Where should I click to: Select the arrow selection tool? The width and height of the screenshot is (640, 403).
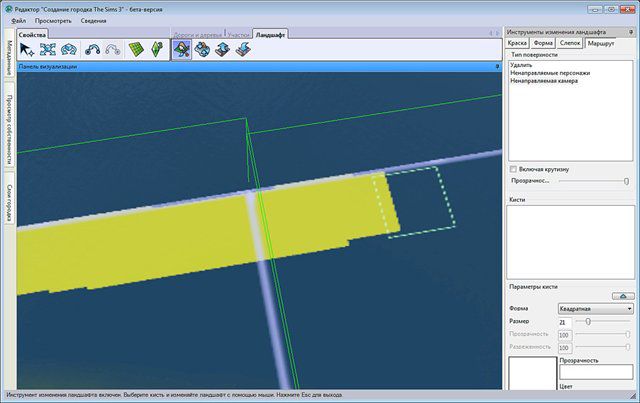(x=28, y=50)
